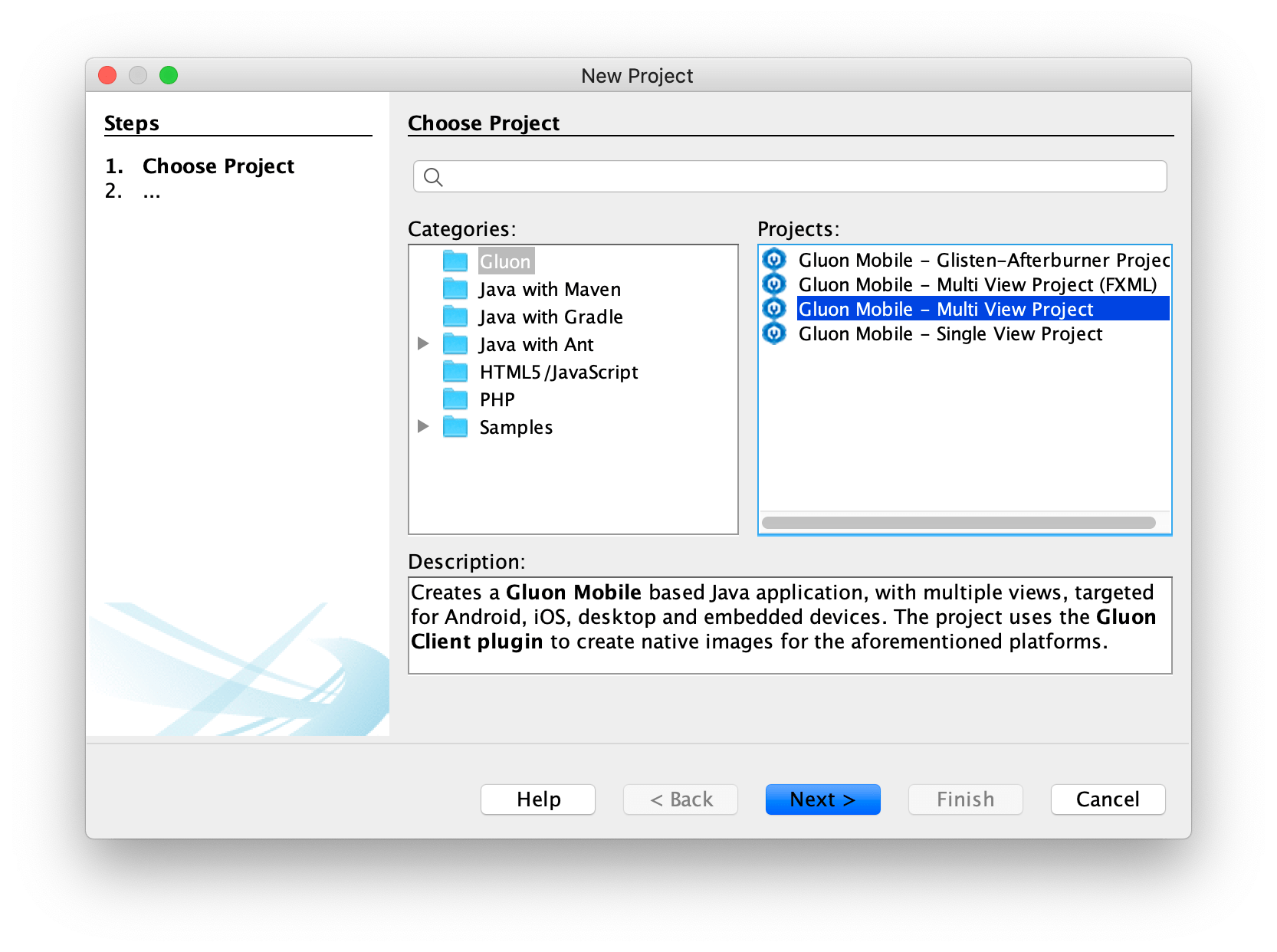Click the PHP folder icon
The width and height of the screenshot is (1277, 952).
(x=455, y=399)
